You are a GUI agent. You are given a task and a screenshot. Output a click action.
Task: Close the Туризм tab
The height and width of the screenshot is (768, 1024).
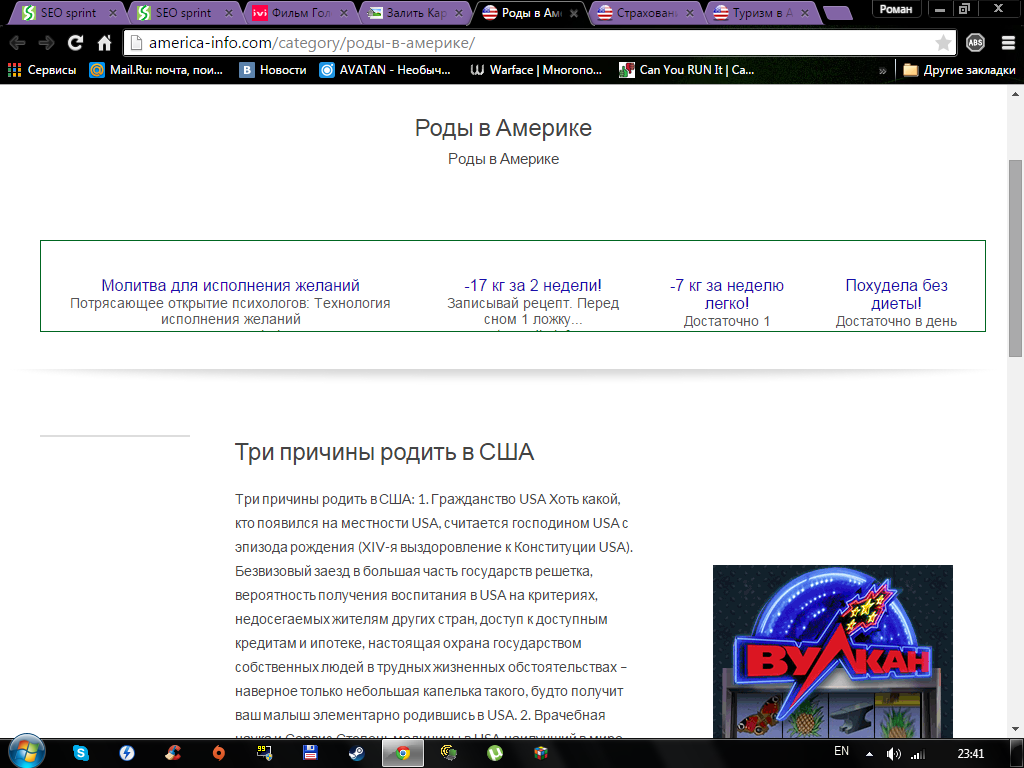click(805, 12)
